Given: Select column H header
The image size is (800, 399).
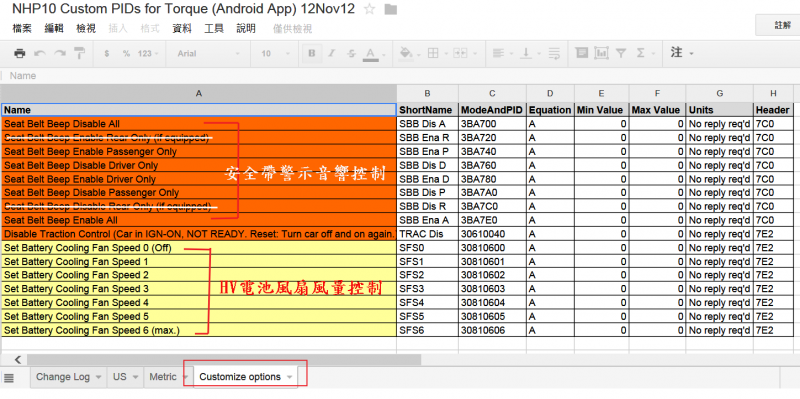Looking at the screenshot, I should tap(773, 93).
